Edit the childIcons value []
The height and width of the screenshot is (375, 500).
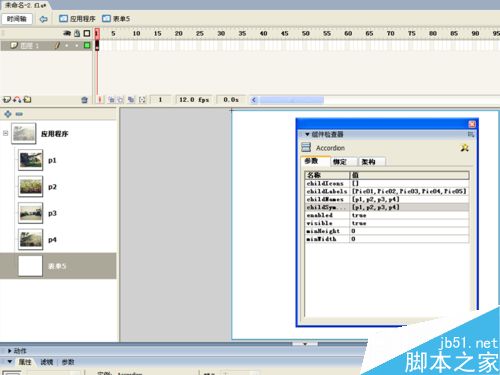[410, 183]
